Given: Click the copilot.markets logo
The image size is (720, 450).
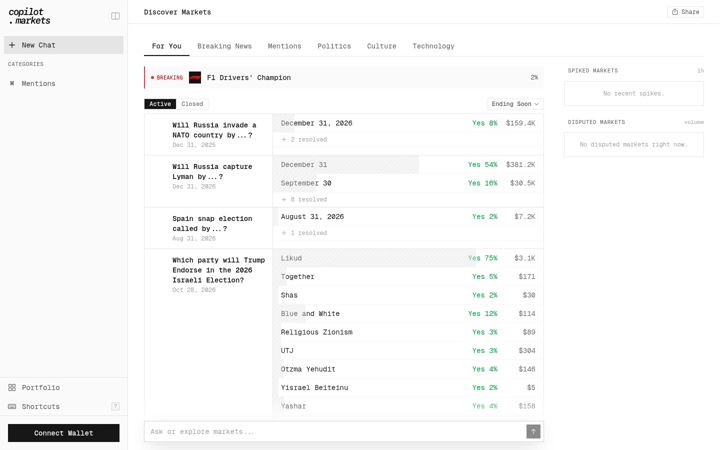Looking at the screenshot, I should pyautogui.click(x=29, y=16).
